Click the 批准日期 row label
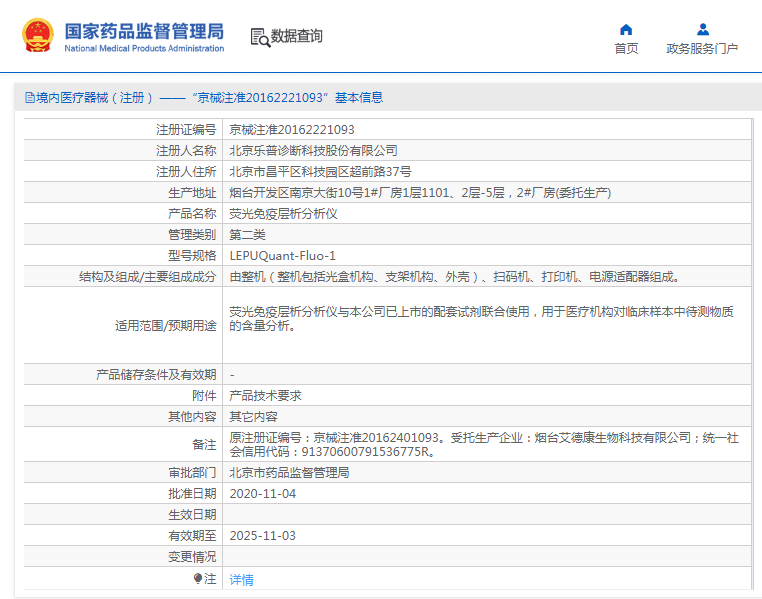The image size is (762, 599). tap(192, 494)
